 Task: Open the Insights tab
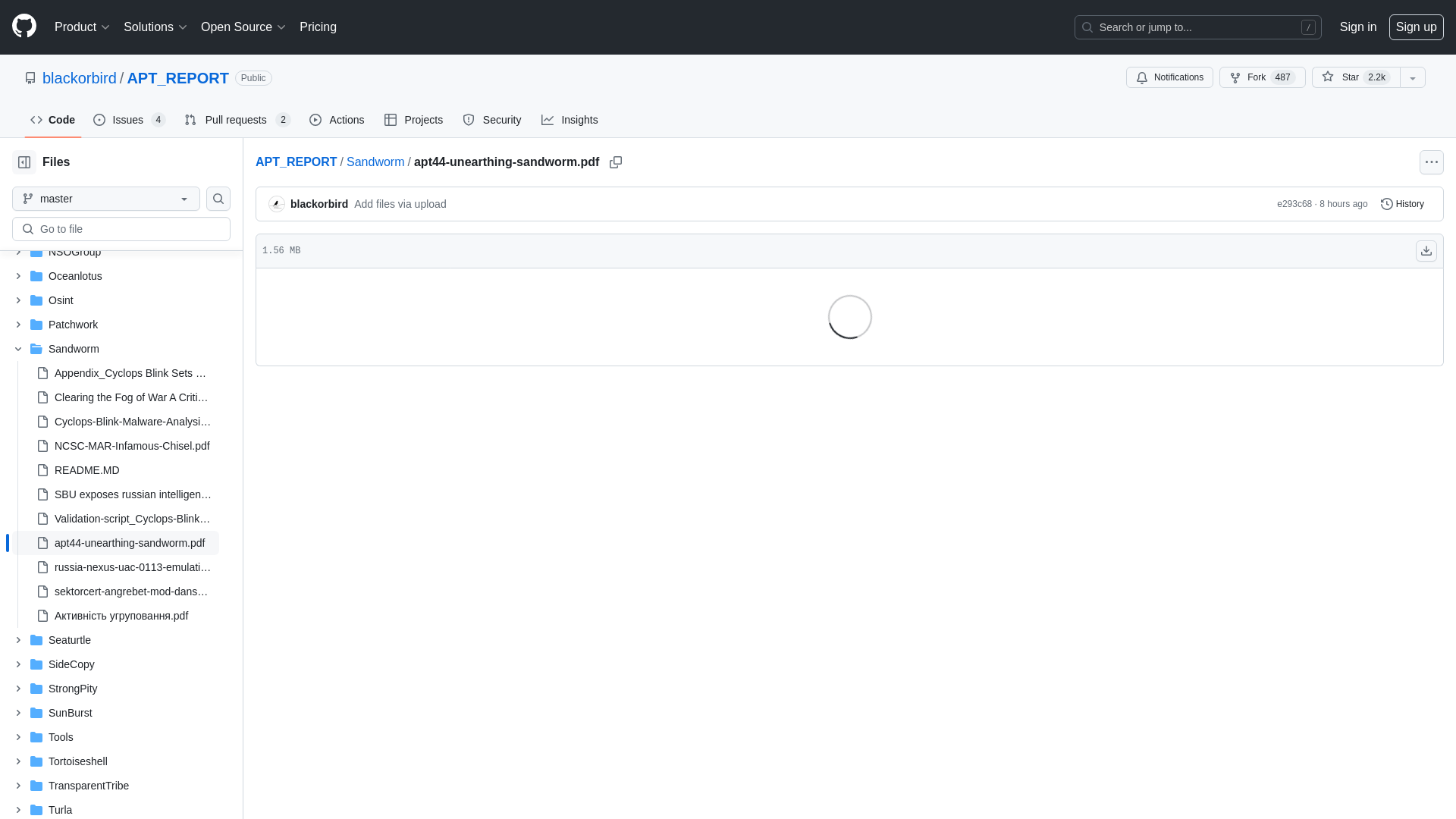pos(570,120)
